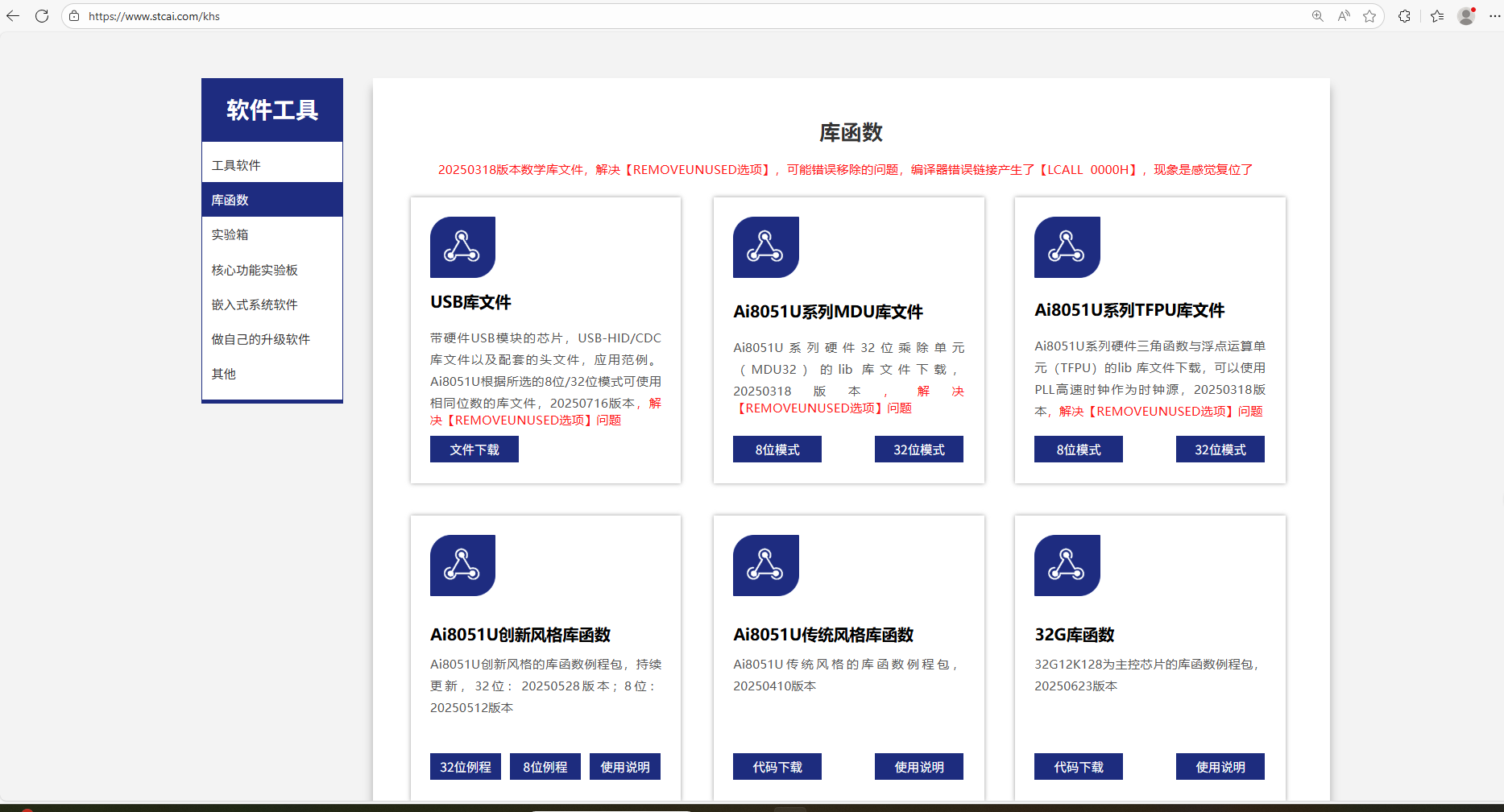Viewport: 1504px width, 812px height.
Task: Download MDU库文件 32位模式
Action: tap(919, 449)
